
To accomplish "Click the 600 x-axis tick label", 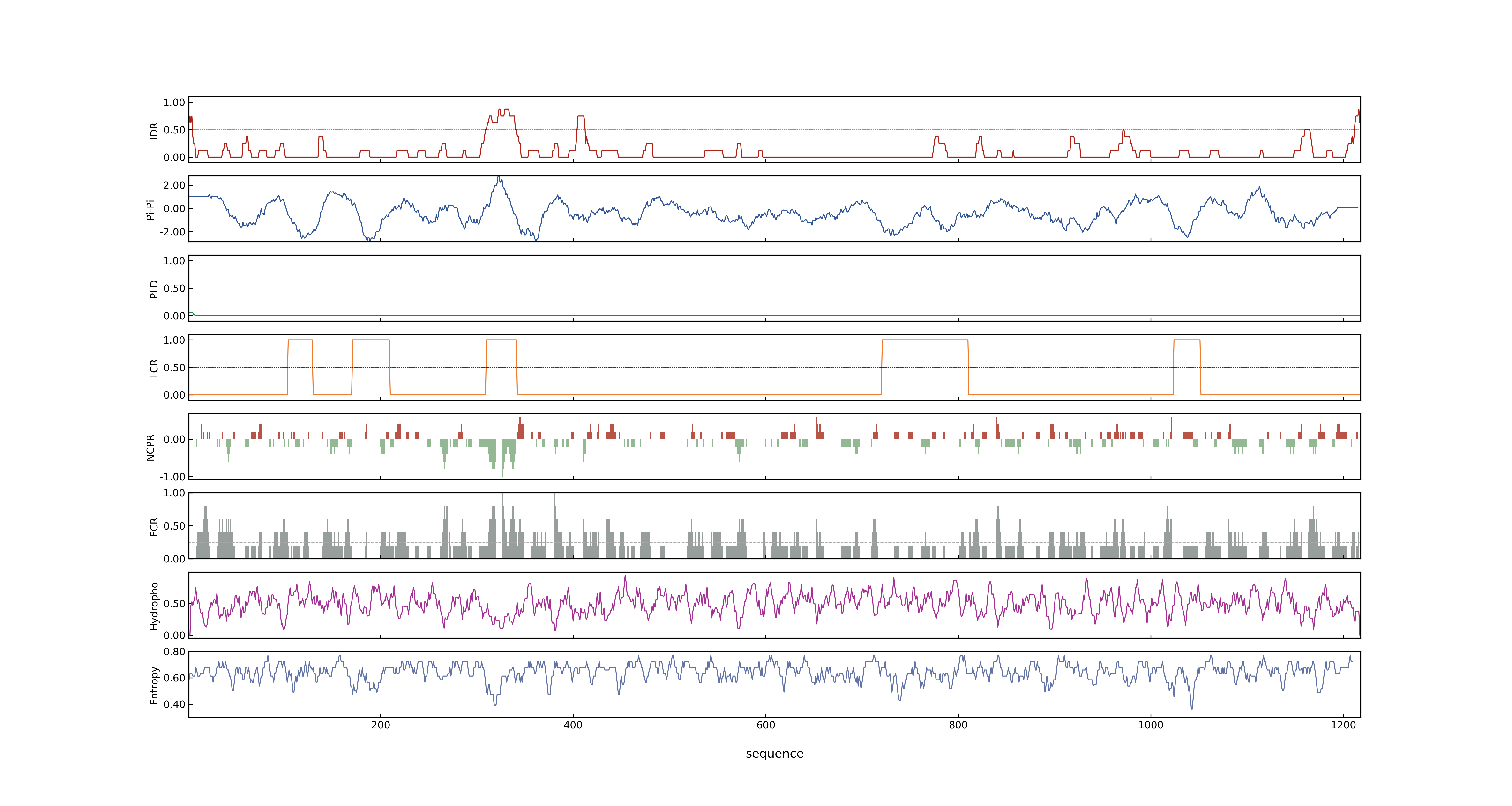I will click(x=765, y=725).
